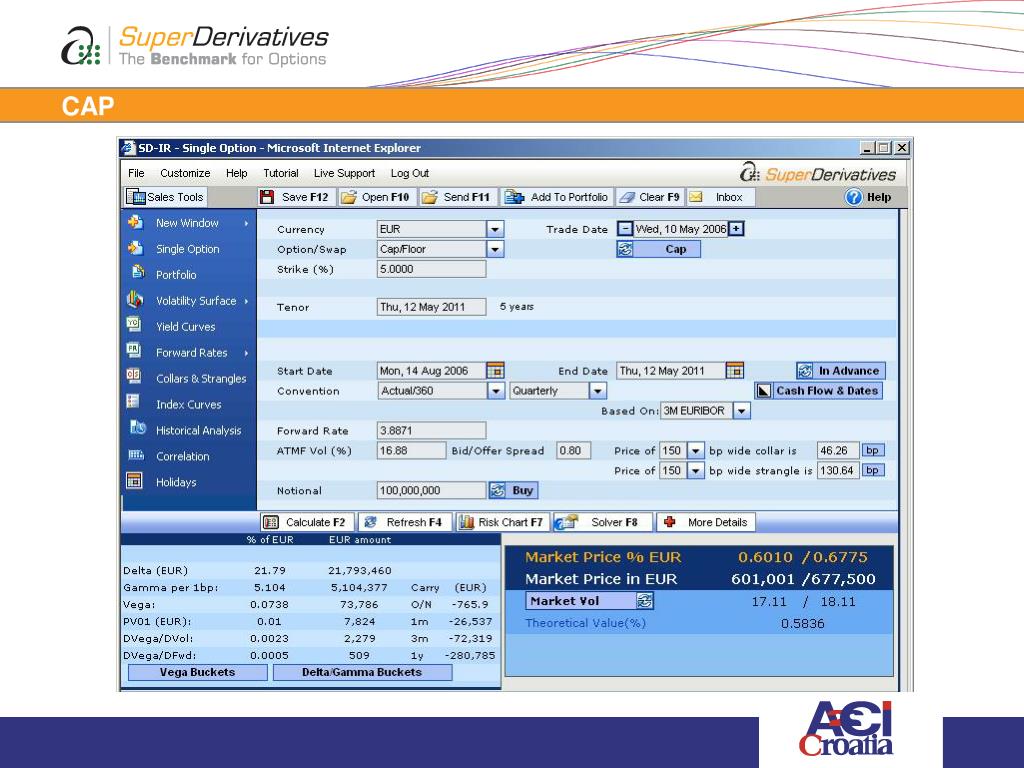Click the Open F10 folder icon
This screenshot has height=768, width=1024.
348,197
